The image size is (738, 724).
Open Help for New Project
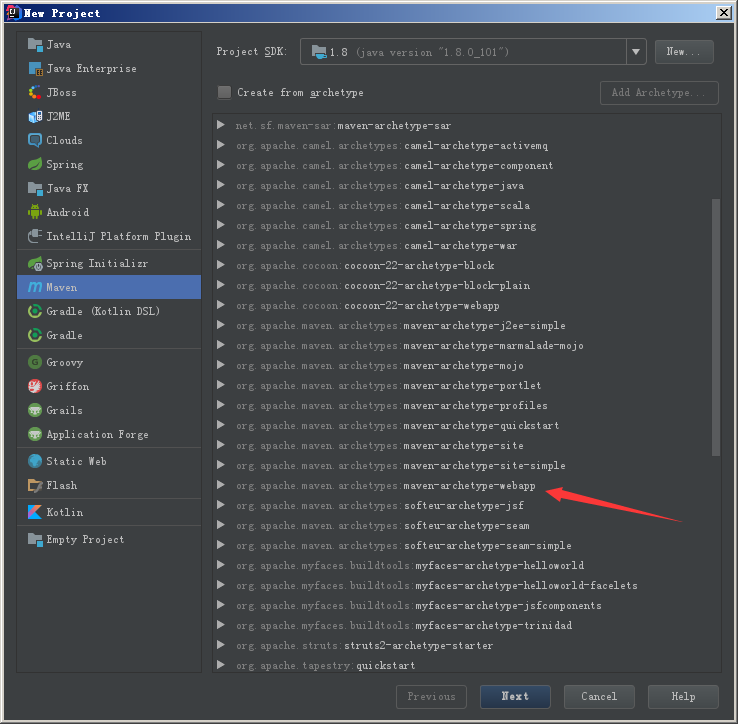[x=683, y=697]
